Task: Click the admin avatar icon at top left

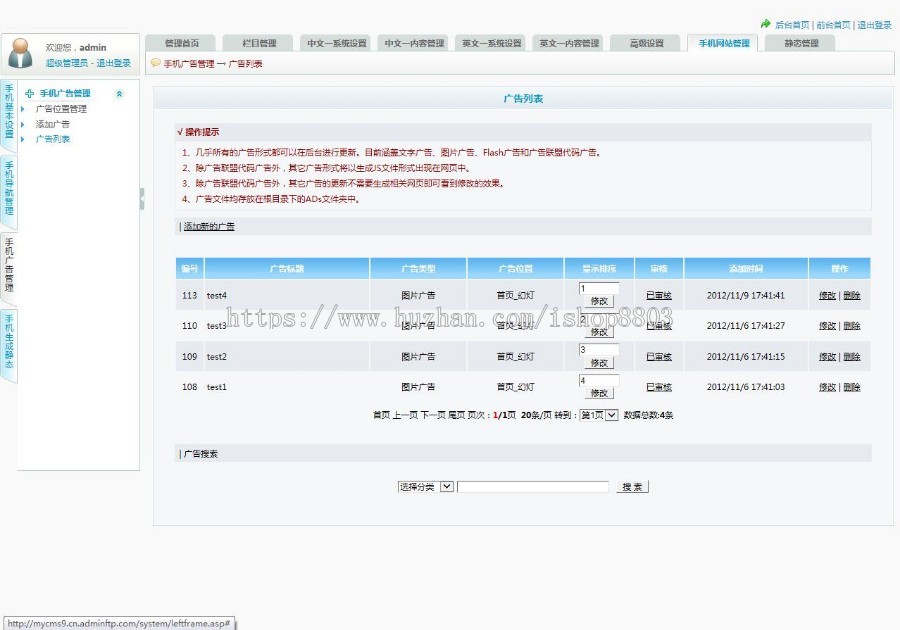Action: pos(20,52)
